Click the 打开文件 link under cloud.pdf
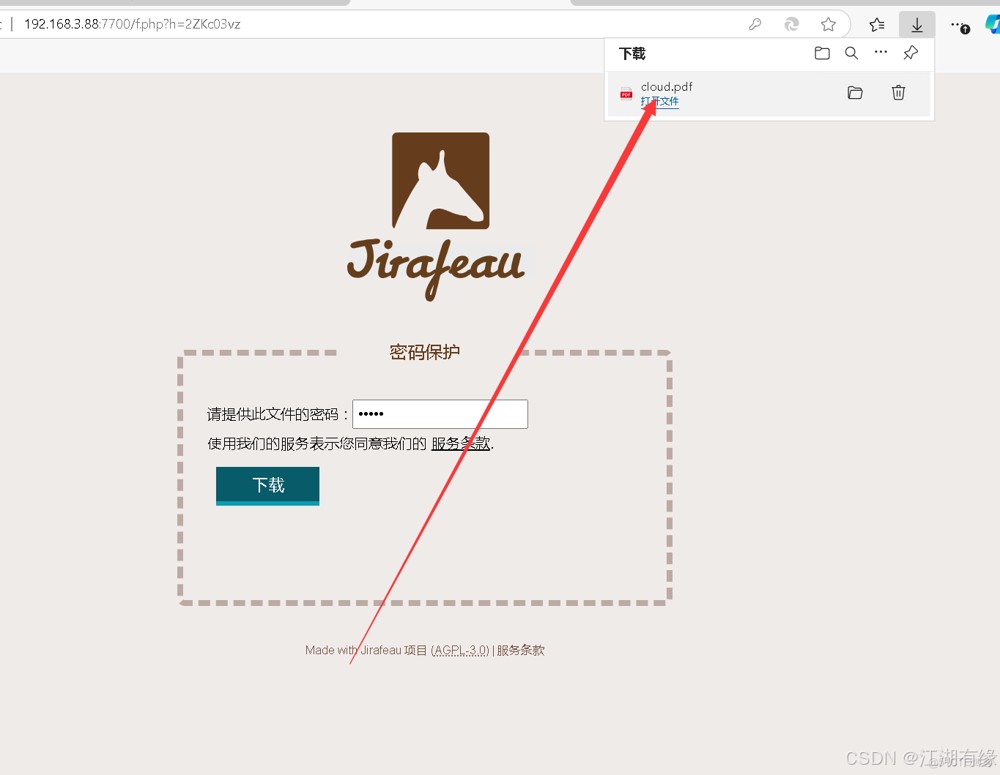 click(x=659, y=101)
